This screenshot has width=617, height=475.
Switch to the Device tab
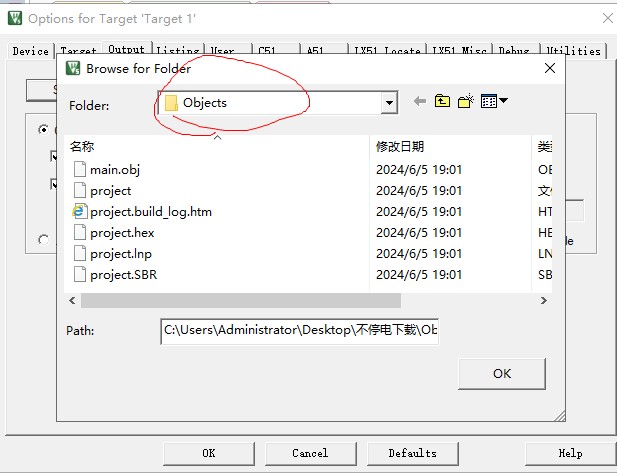(x=30, y=51)
